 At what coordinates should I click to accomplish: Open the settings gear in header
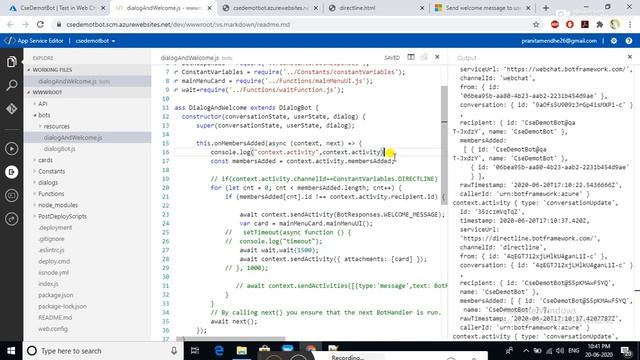[x=614, y=41]
